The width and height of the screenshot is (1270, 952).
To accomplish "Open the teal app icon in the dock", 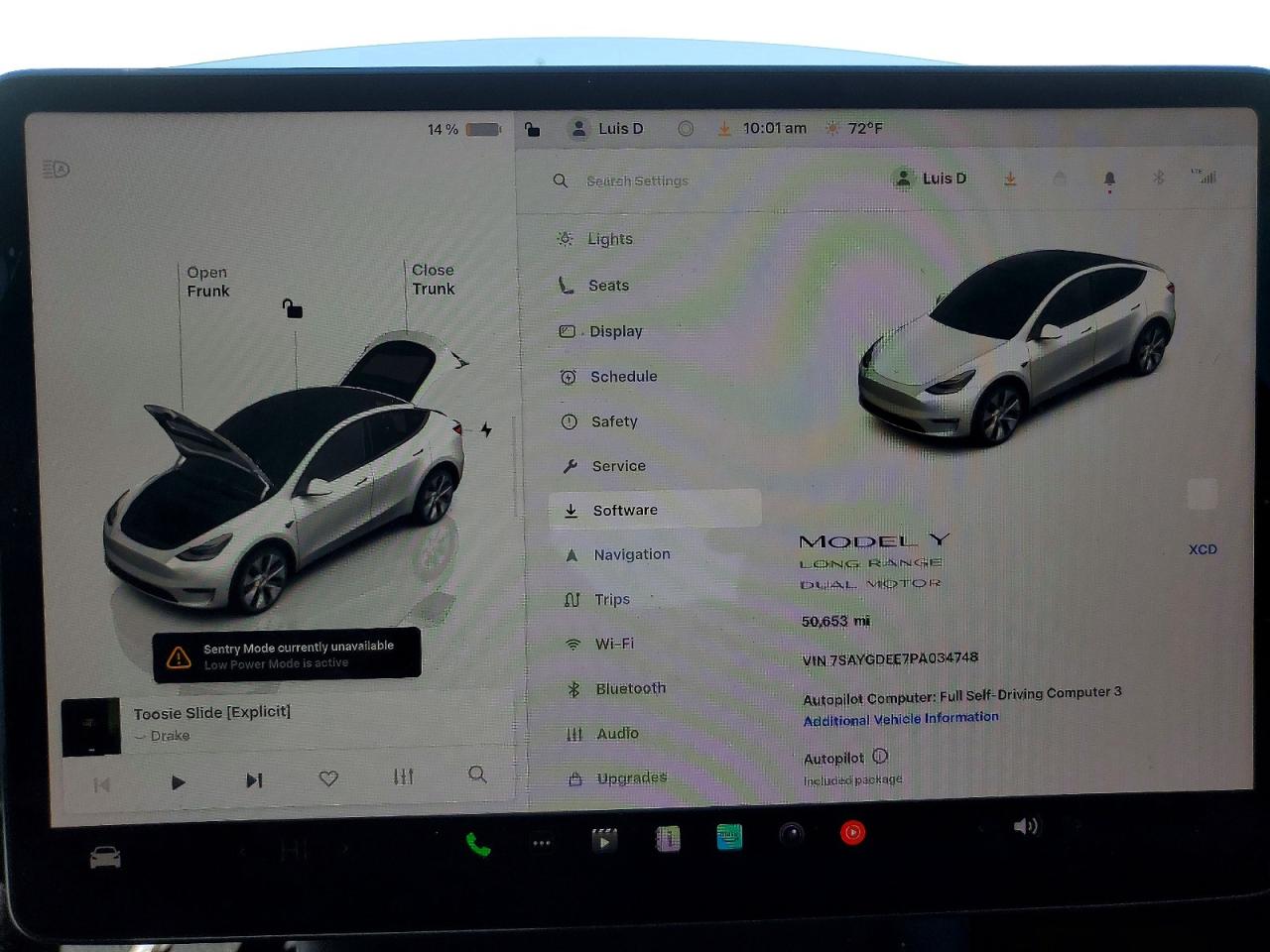I will (x=729, y=837).
